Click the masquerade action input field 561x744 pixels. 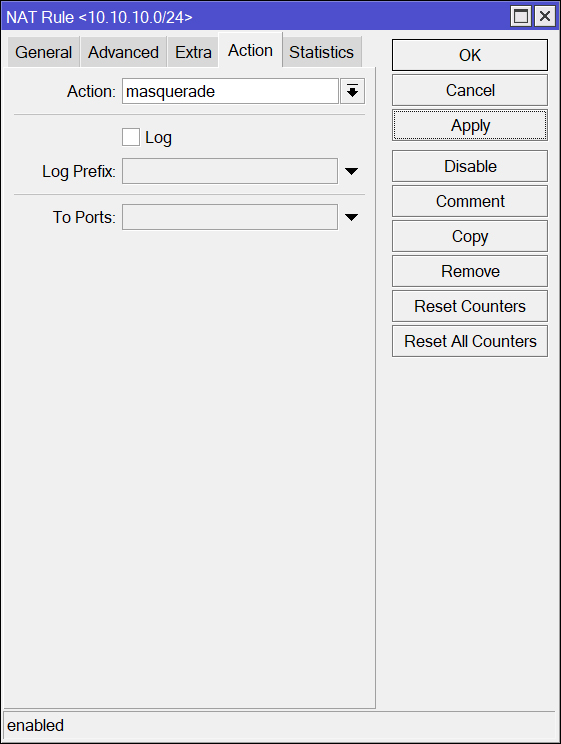point(230,91)
